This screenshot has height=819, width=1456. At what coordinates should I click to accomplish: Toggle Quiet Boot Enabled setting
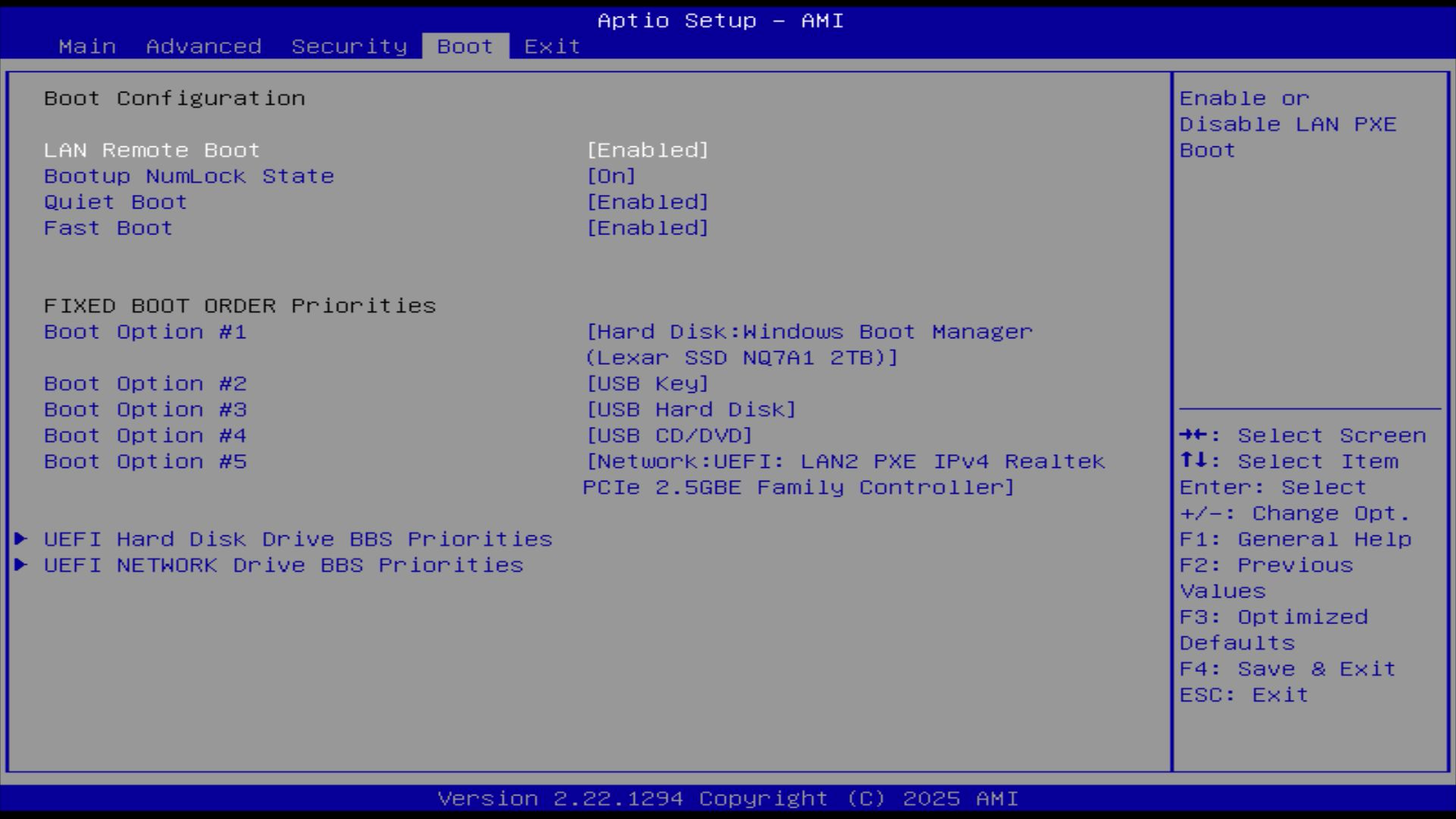pos(647,202)
